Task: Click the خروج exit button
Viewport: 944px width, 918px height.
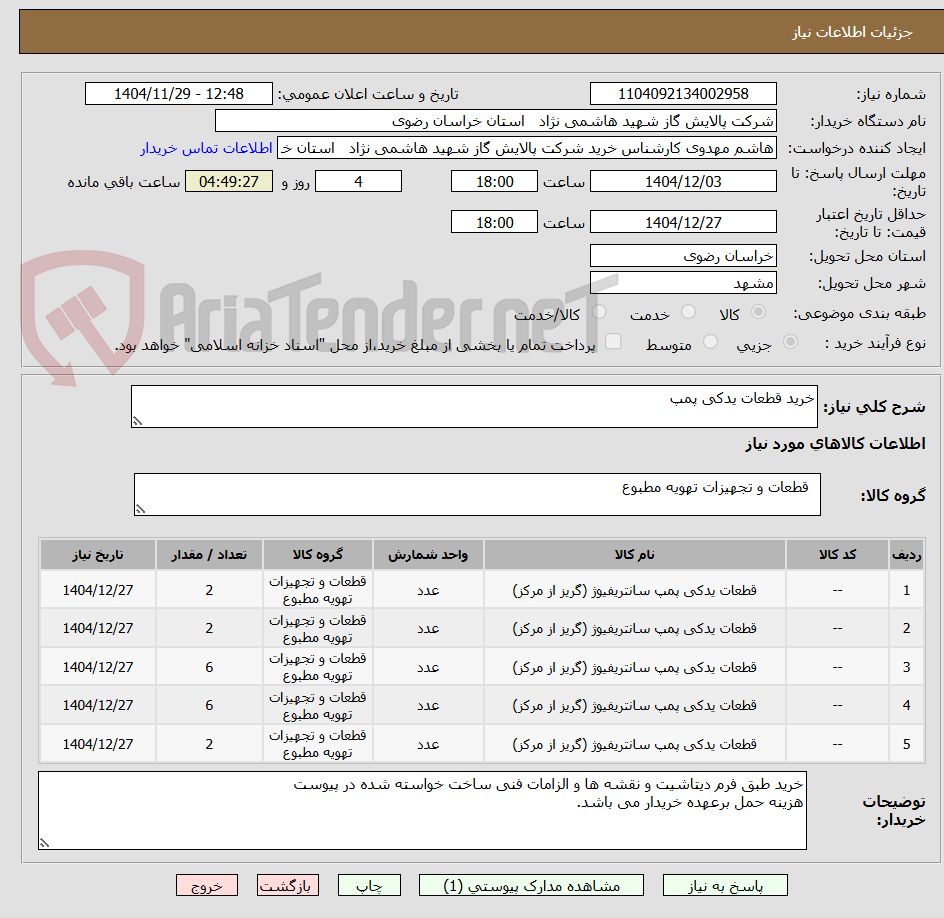Action: [206, 885]
